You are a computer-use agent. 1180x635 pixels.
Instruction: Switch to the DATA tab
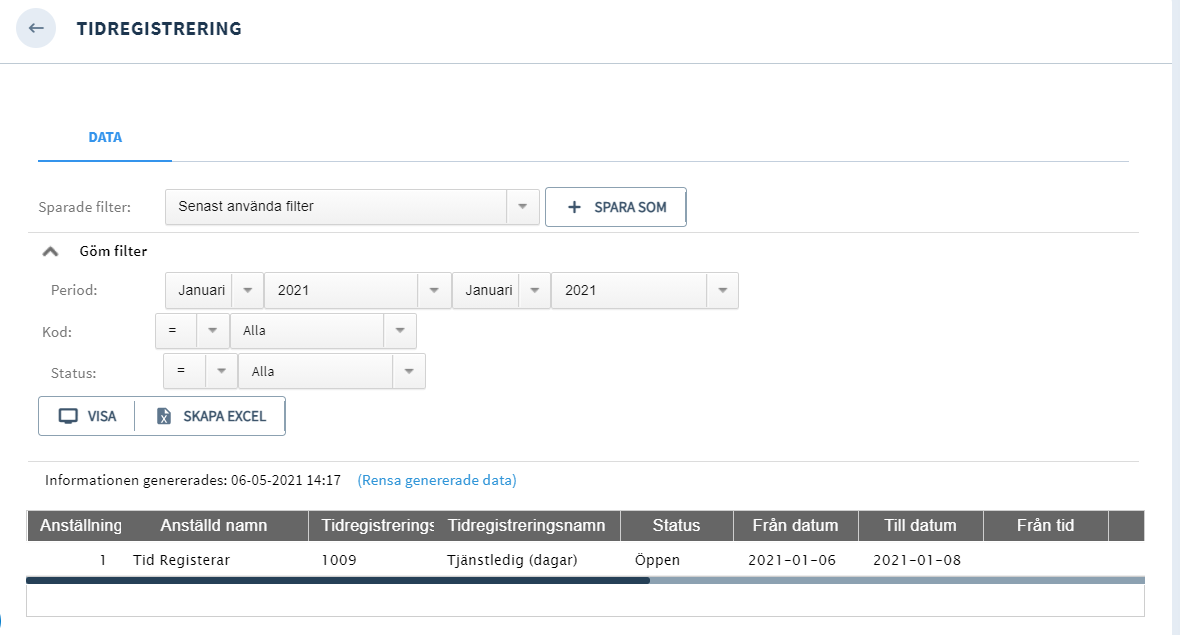click(105, 138)
